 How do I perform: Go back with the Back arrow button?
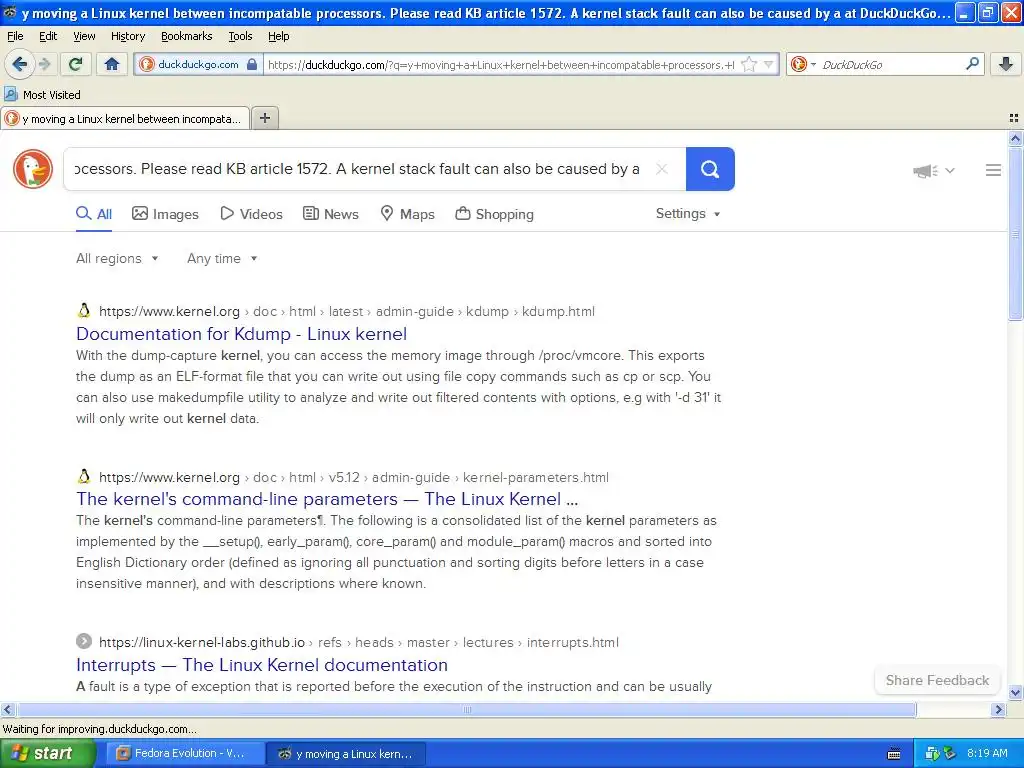point(20,64)
